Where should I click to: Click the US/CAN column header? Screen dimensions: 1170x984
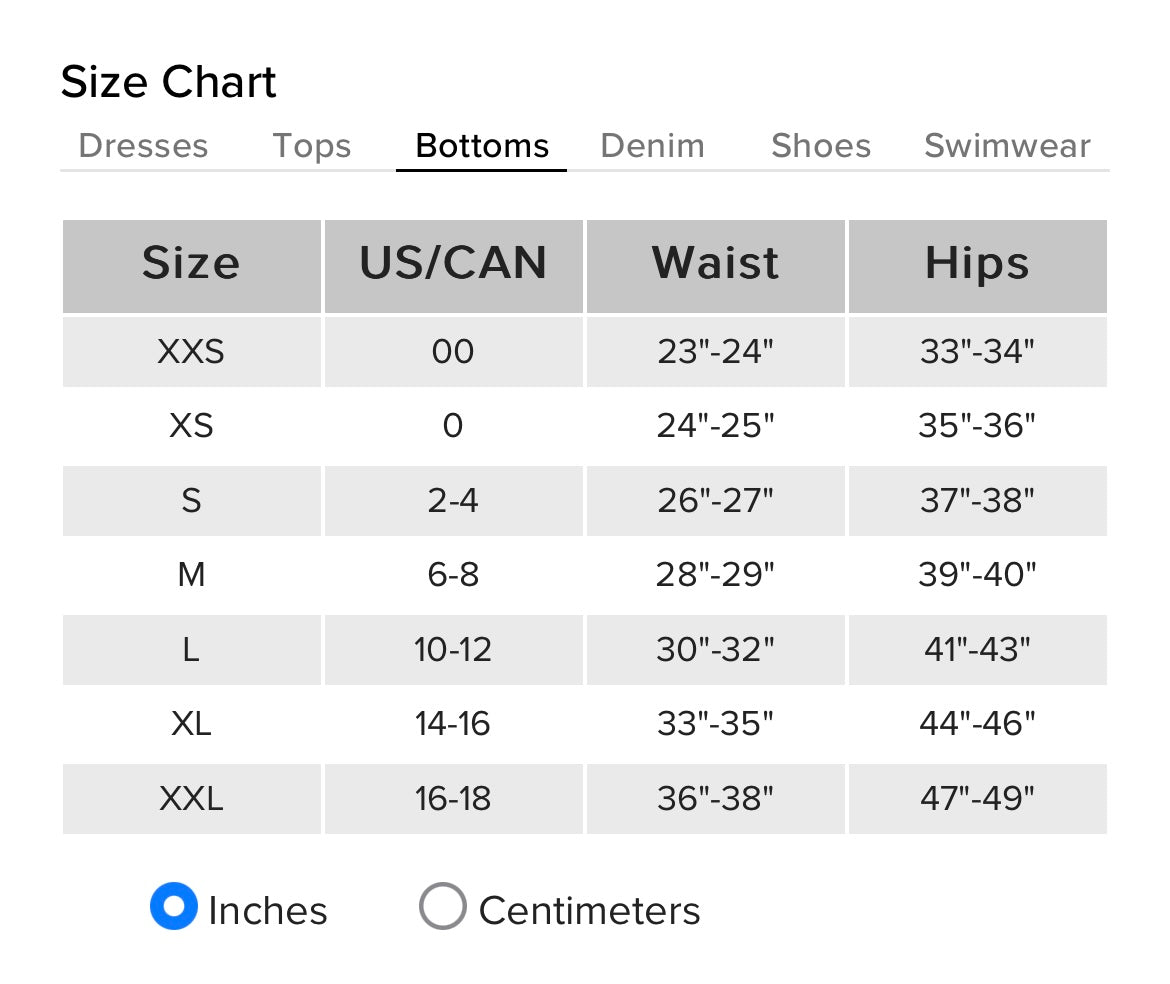coord(453,264)
